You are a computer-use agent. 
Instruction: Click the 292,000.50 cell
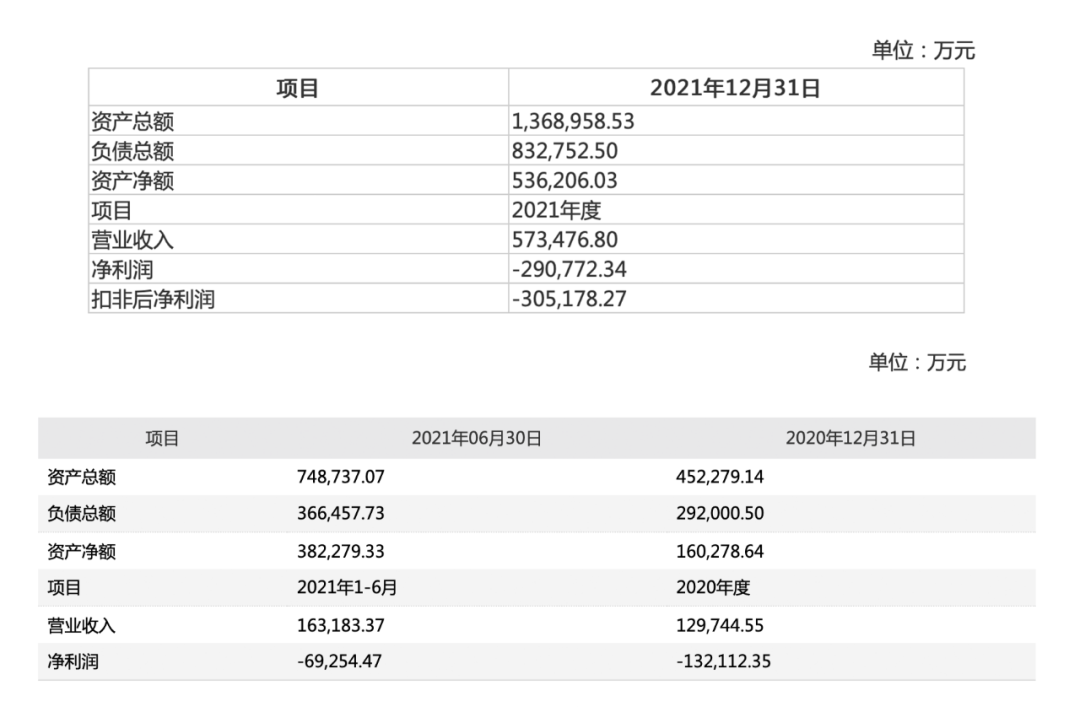click(720, 514)
